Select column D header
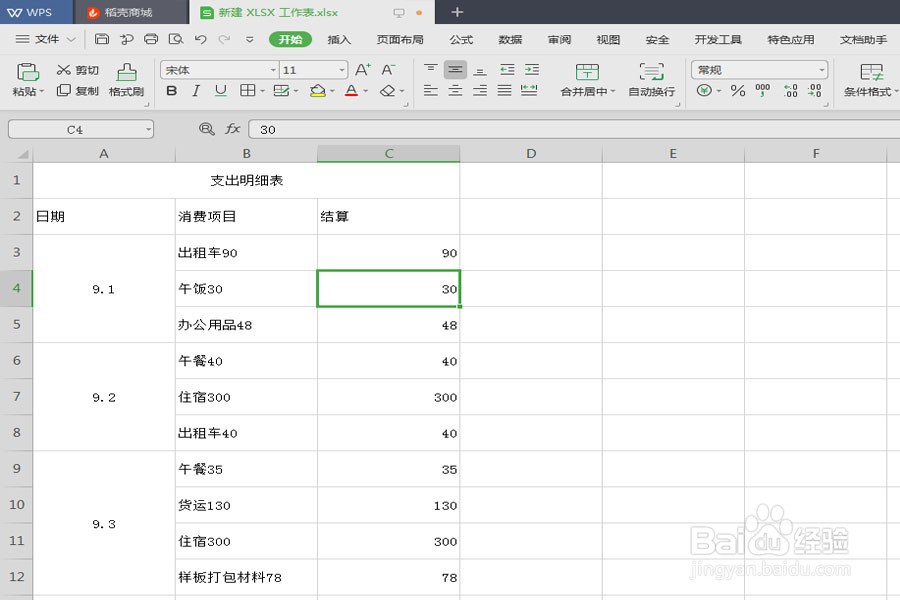Screen dimensions: 900x600 pyautogui.click(x=531, y=153)
